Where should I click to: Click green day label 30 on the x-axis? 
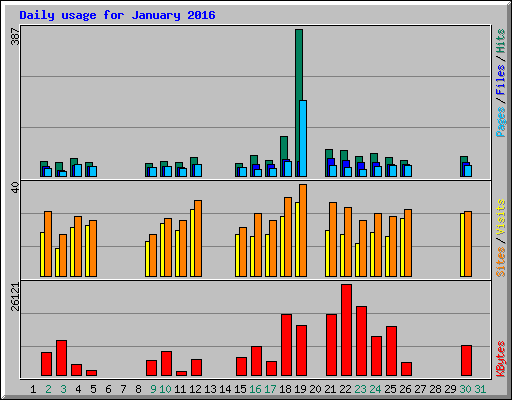[x=465, y=389]
